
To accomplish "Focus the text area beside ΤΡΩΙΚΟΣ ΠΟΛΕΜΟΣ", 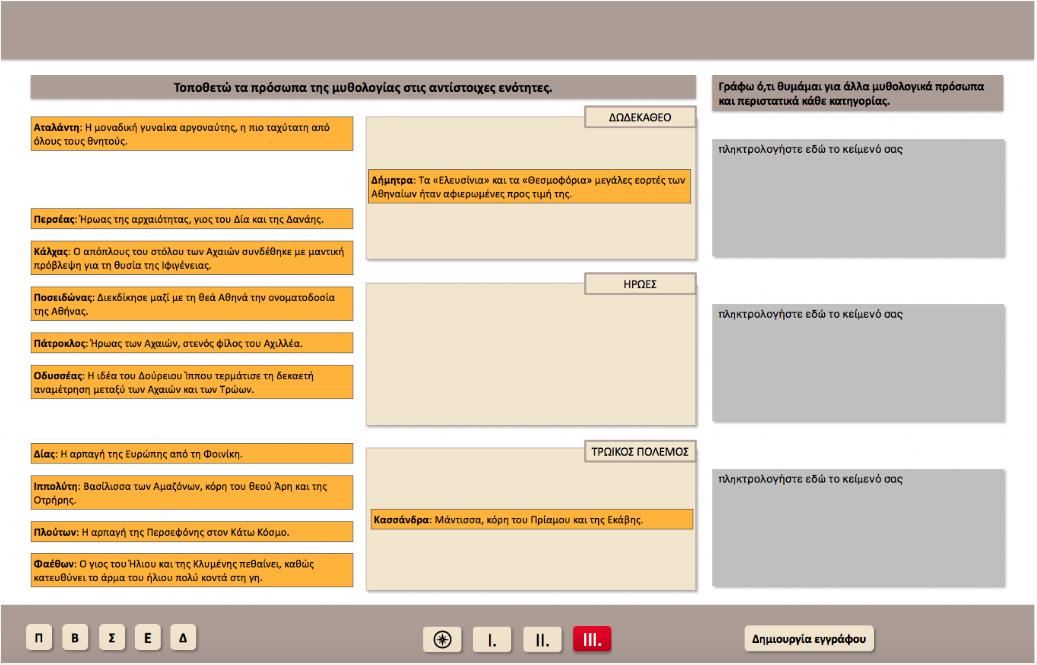I will click(x=858, y=528).
